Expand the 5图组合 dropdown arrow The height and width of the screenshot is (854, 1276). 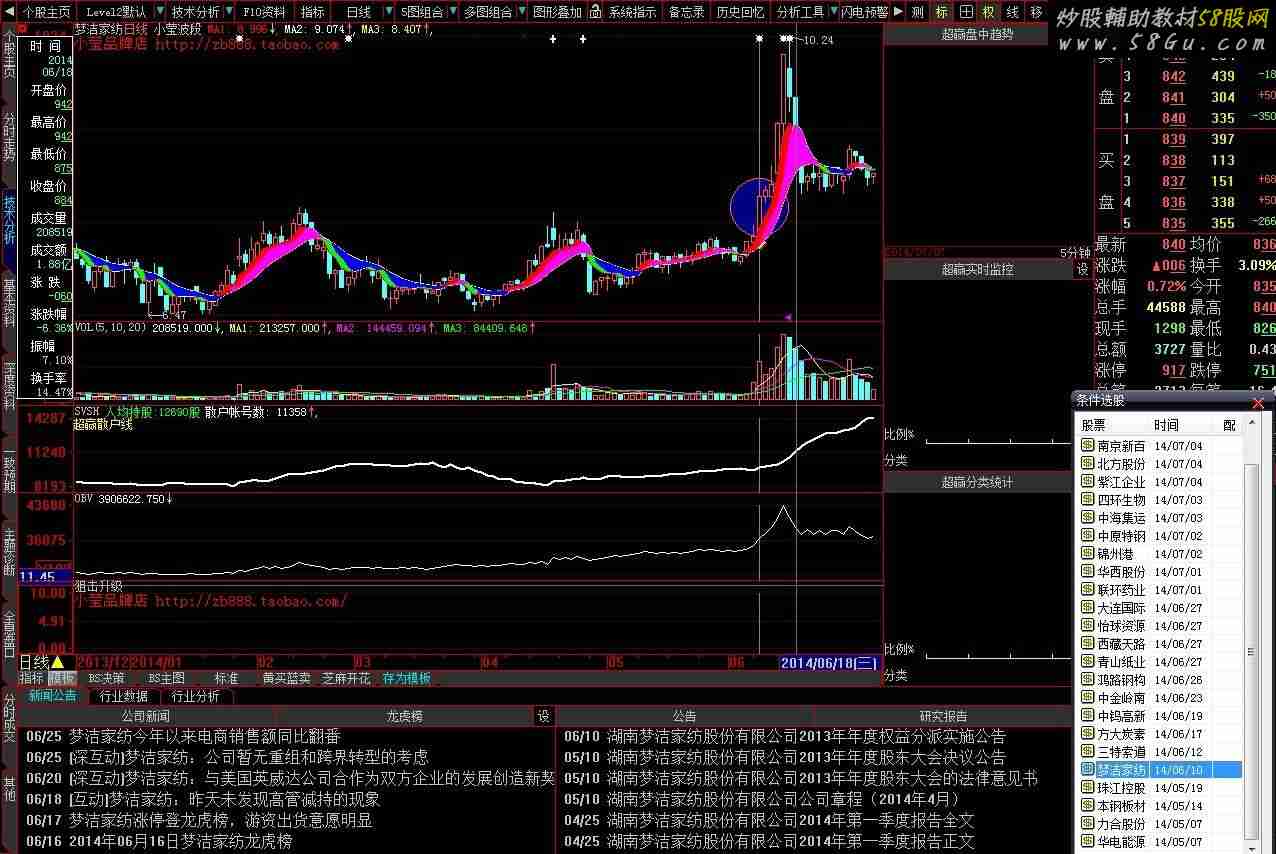[x=452, y=12]
